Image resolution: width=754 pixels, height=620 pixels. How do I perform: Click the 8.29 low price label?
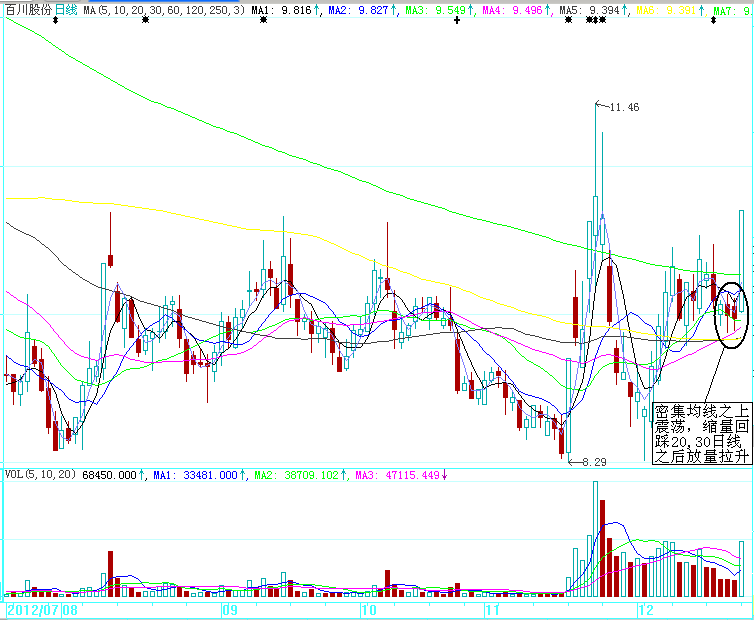594,462
